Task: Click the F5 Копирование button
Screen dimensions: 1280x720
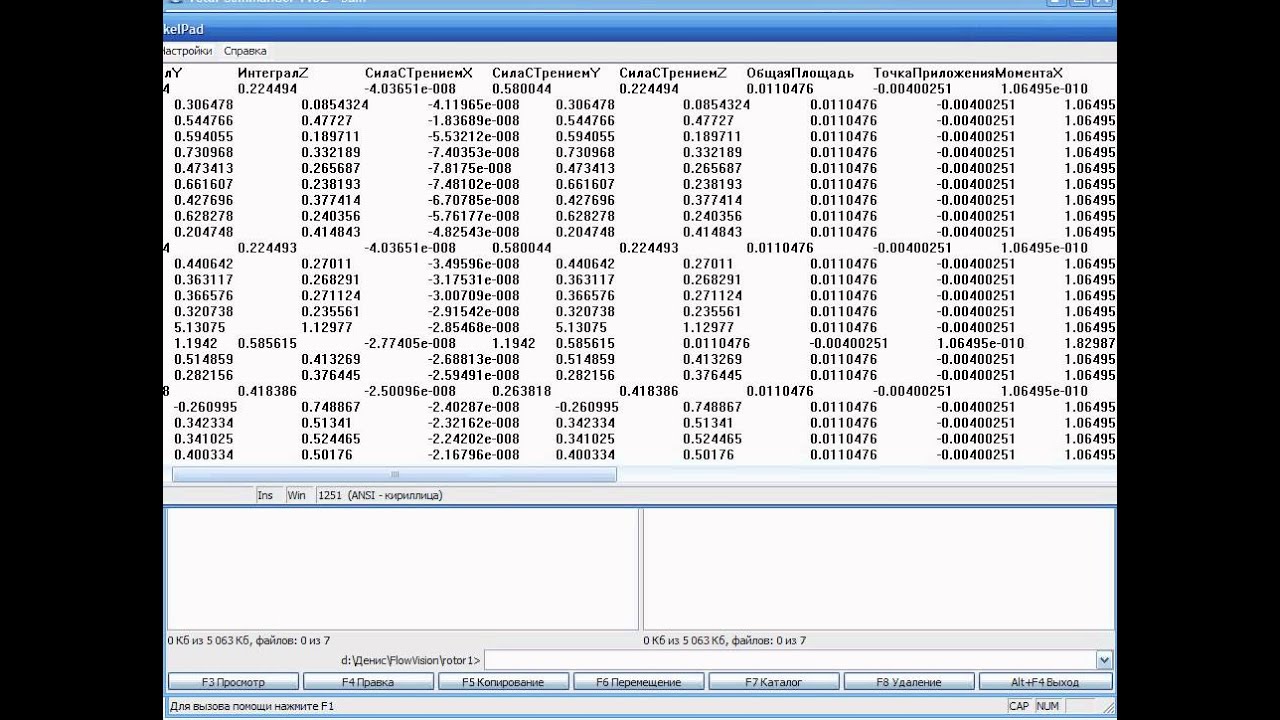Action: tap(503, 682)
